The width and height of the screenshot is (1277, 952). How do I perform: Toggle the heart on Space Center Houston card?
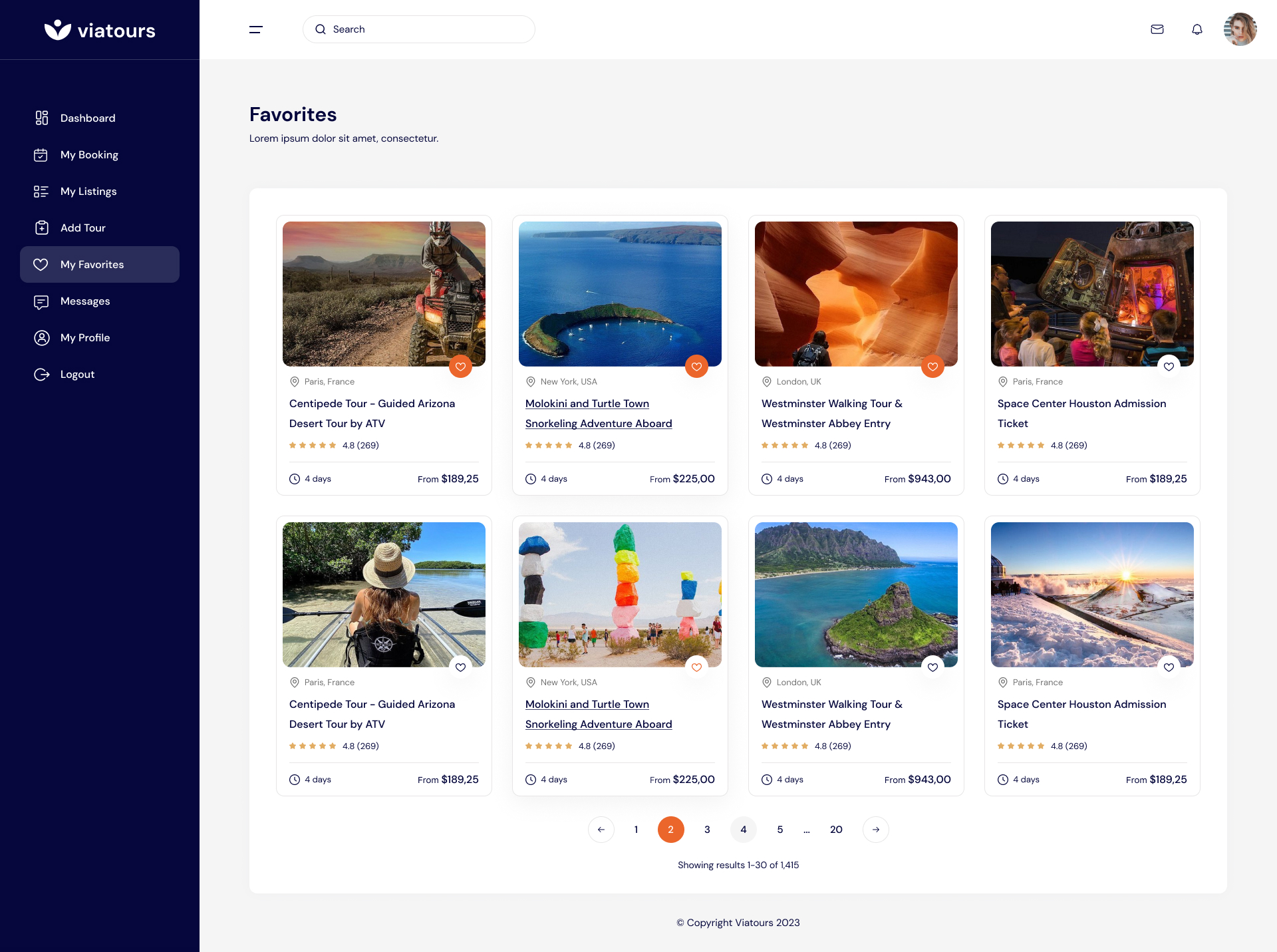click(1169, 366)
